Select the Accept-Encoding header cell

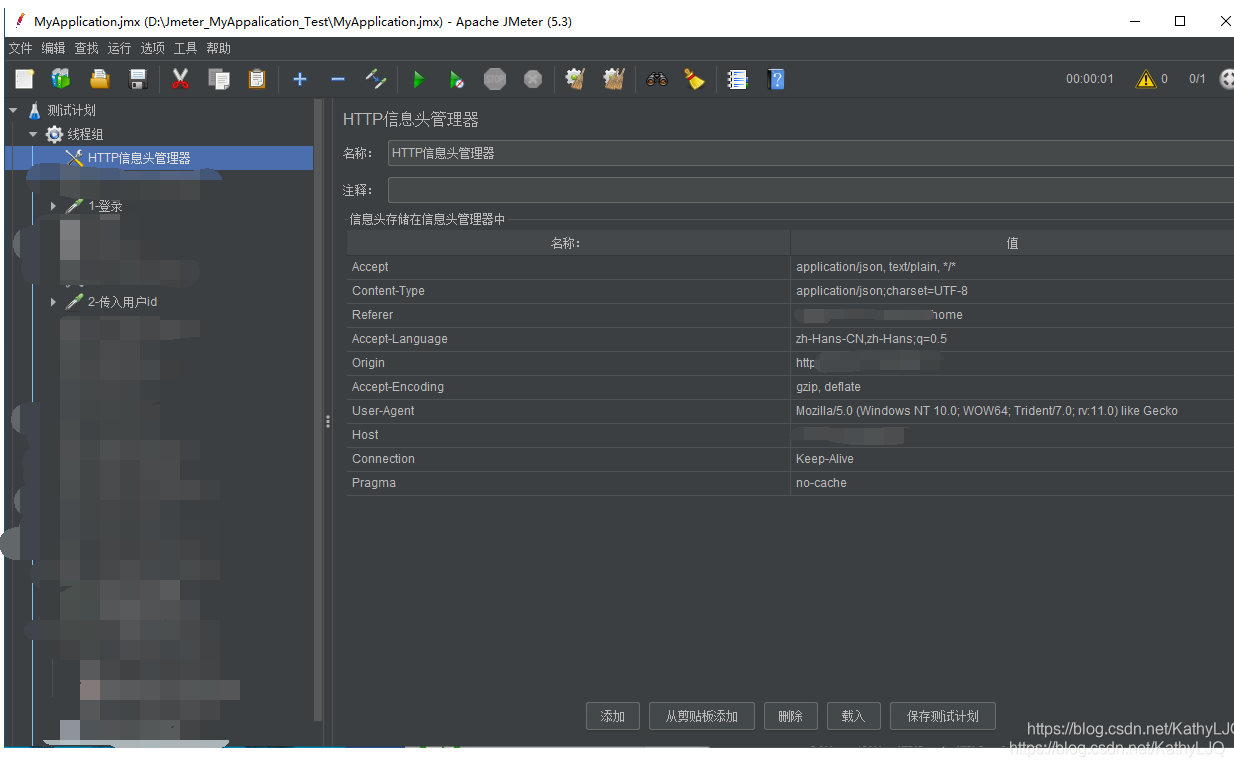tap(568, 387)
